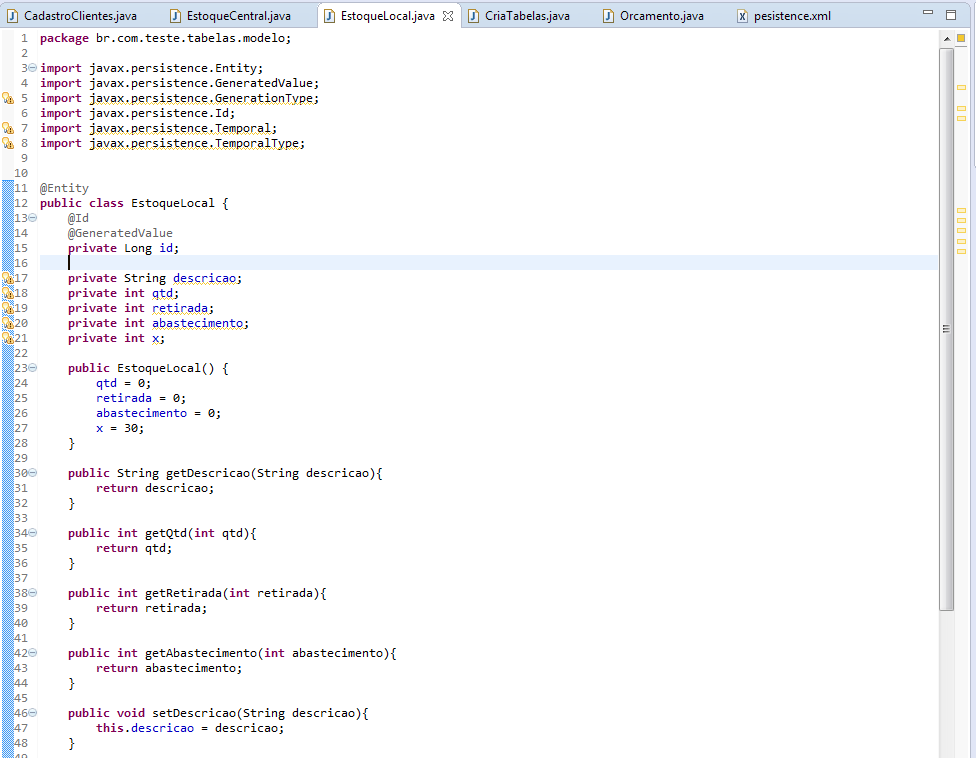Click the warning marker on line 8
The image size is (976, 758).
tap(7, 143)
